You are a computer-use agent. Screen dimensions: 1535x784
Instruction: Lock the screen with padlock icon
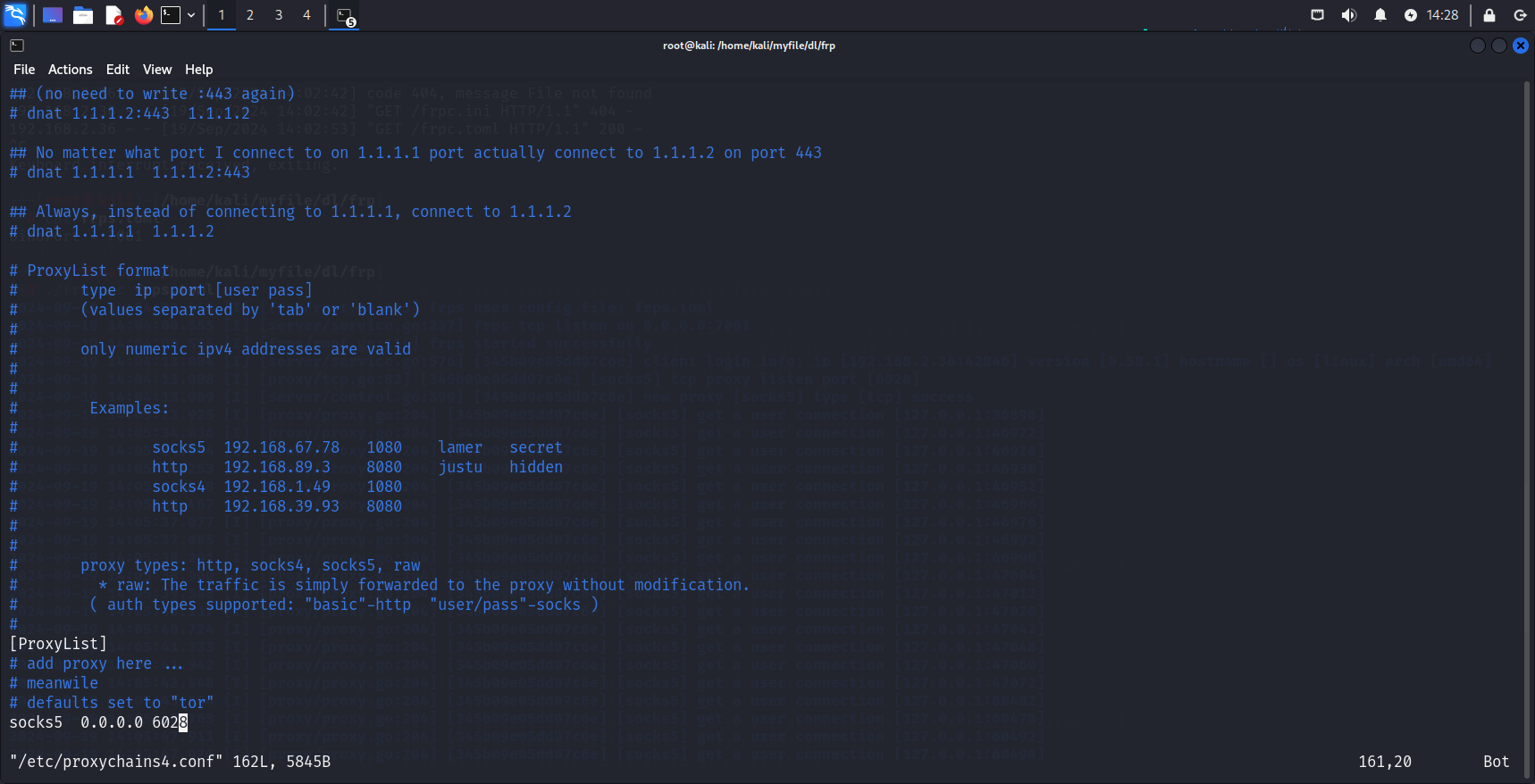[1489, 15]
